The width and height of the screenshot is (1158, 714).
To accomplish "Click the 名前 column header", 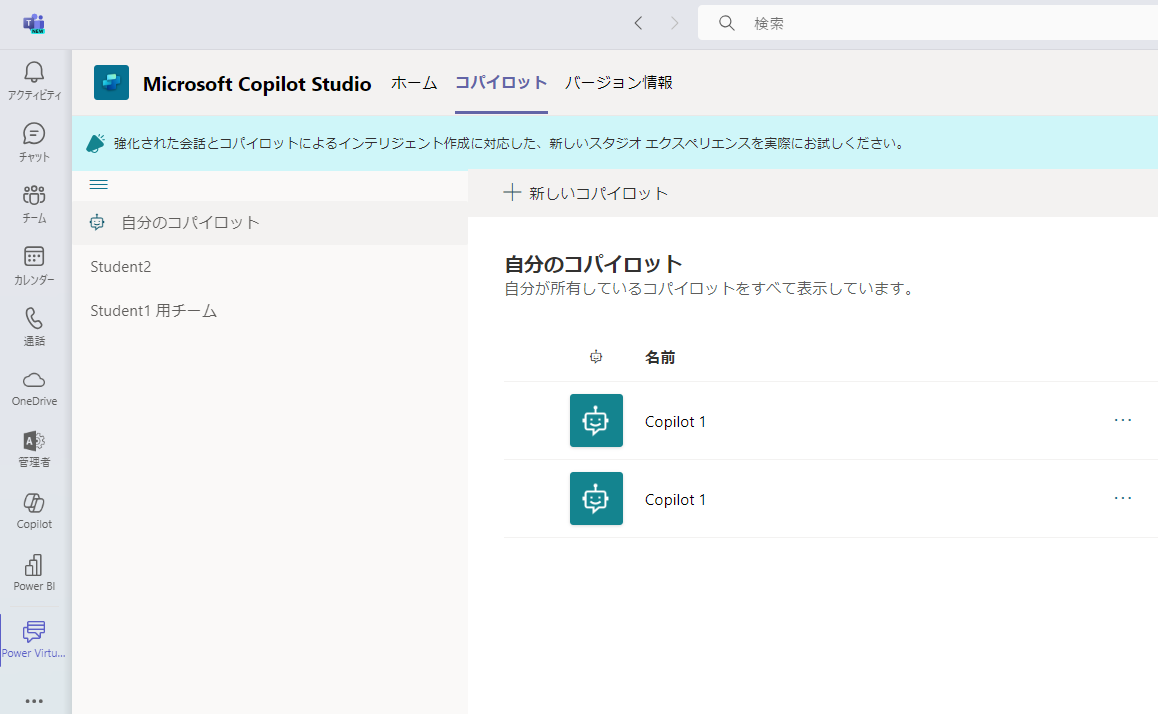I will coord(659,357).
